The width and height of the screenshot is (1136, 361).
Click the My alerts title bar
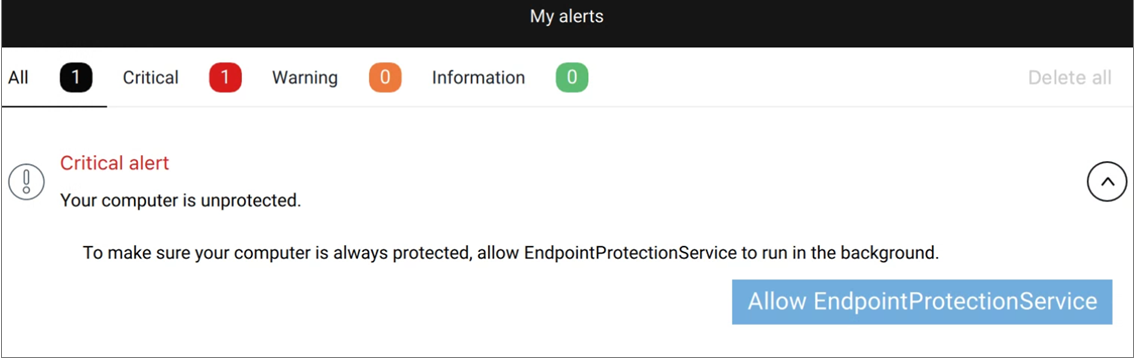click(x=567, y=16)
